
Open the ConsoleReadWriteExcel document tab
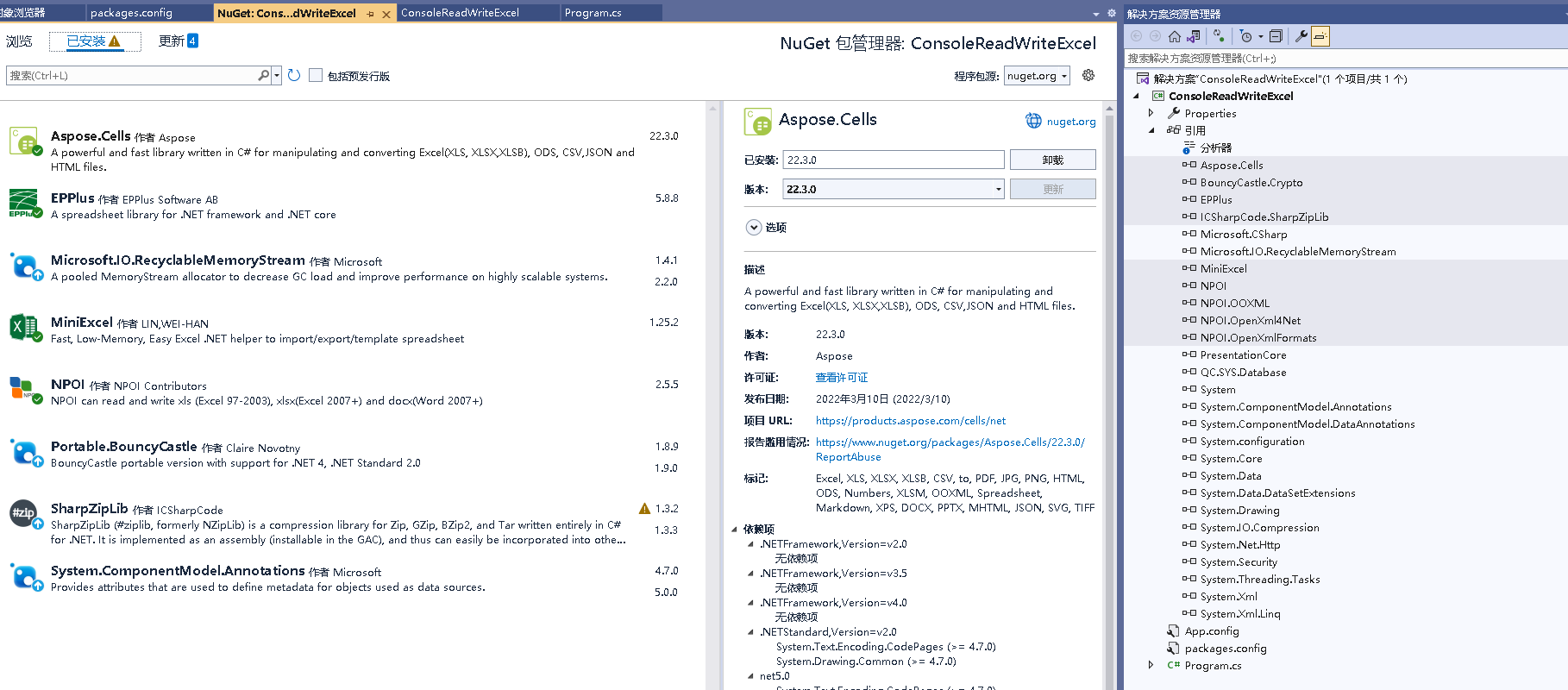[478, 13]
